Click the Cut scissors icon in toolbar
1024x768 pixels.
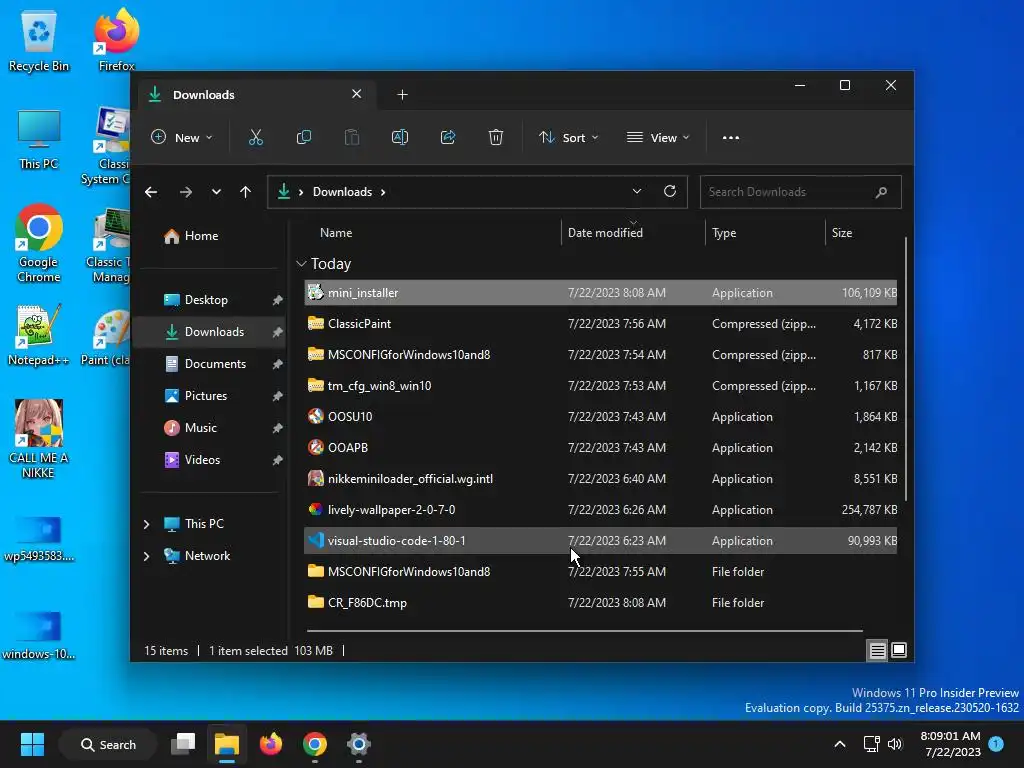tap(255, 138)
